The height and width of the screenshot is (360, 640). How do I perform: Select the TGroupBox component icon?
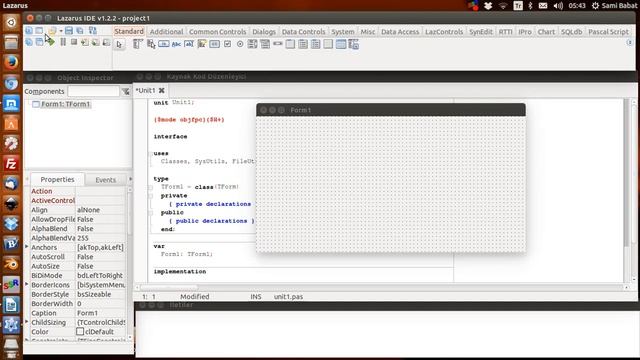(x=290, y=44)
